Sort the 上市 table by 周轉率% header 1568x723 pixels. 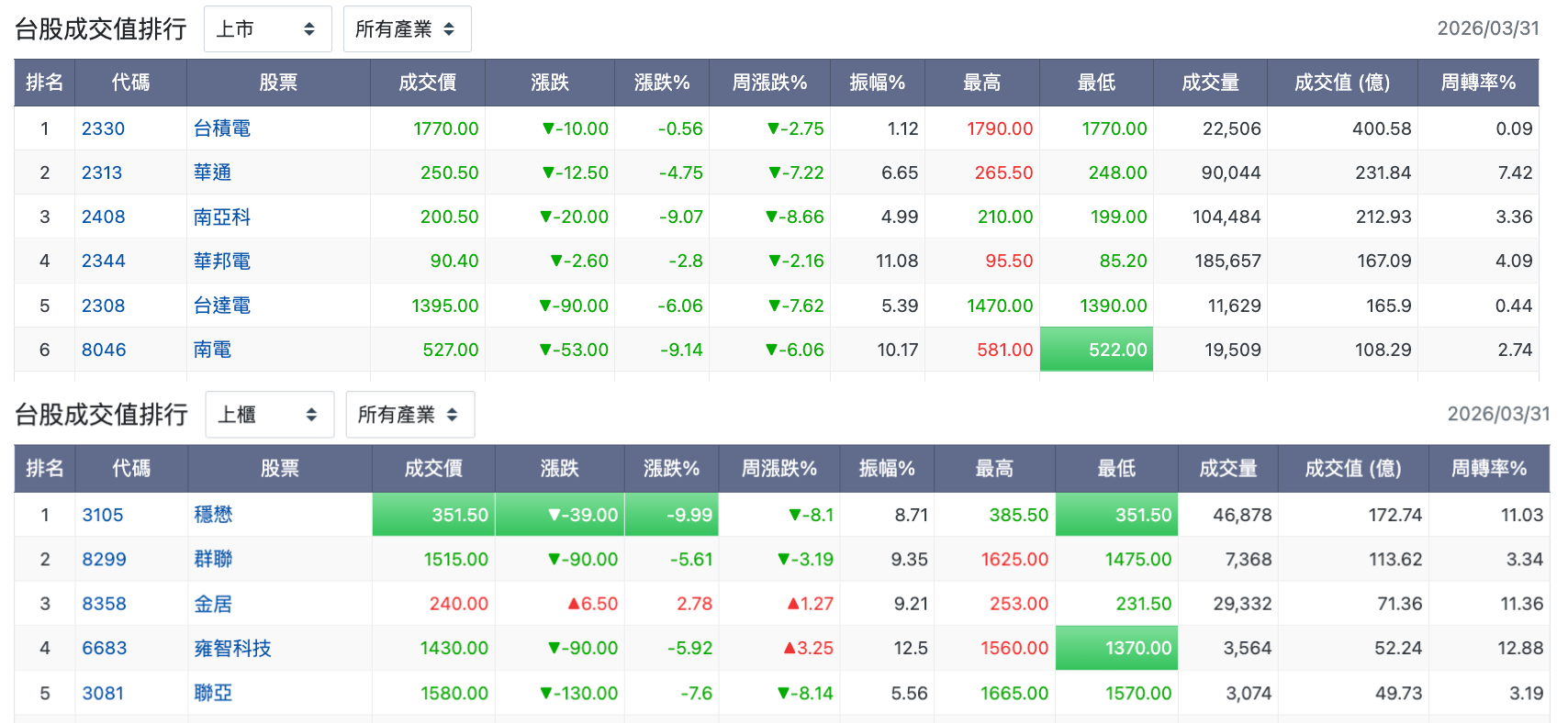(1478, 83)
